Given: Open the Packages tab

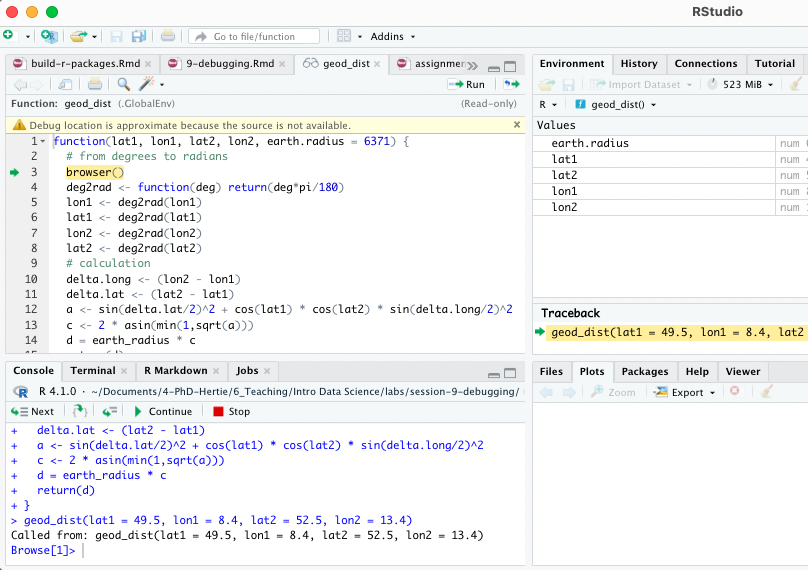Looking at the screenshot, I should coord(645,371).
